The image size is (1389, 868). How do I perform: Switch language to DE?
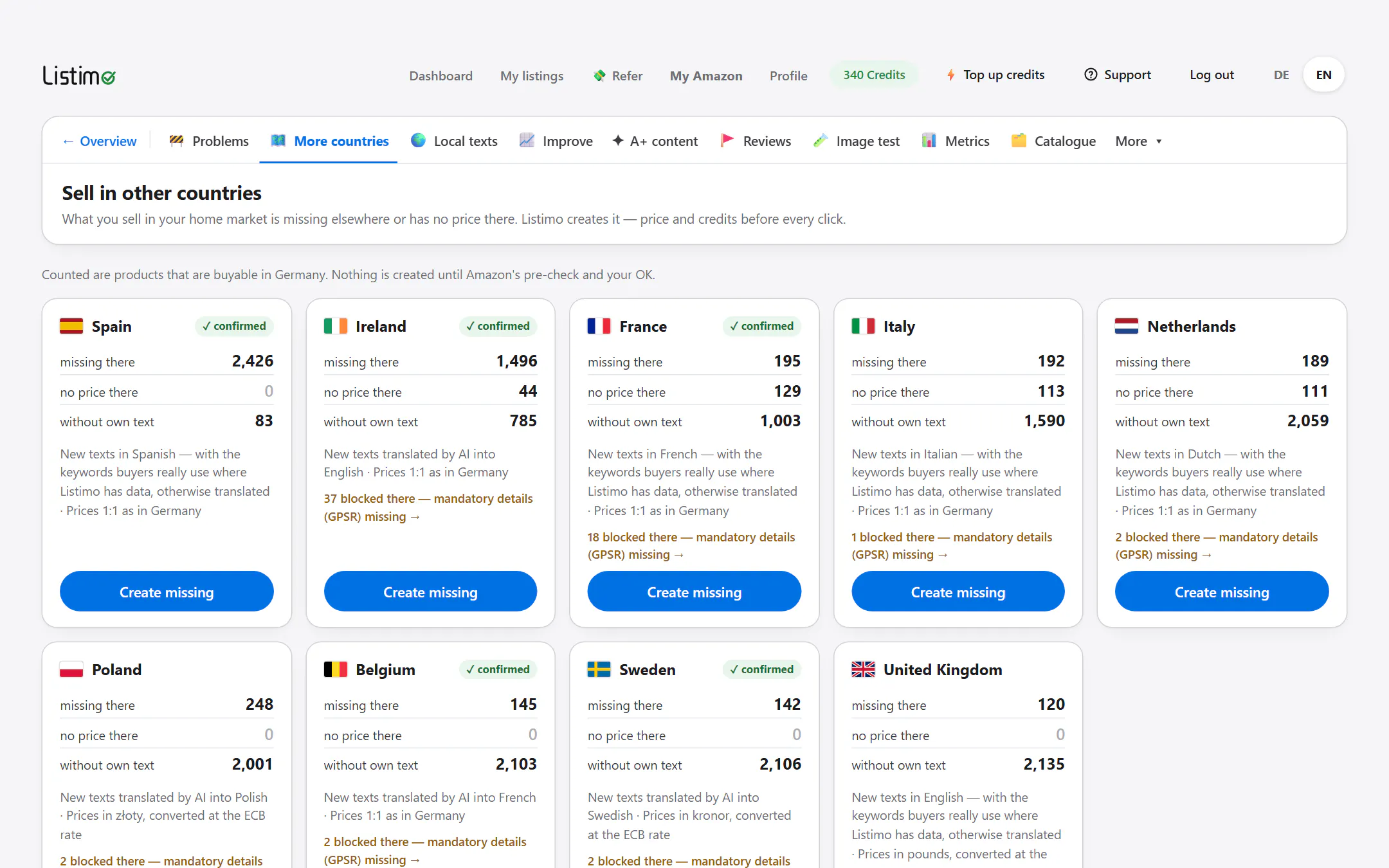point(1281,75)
